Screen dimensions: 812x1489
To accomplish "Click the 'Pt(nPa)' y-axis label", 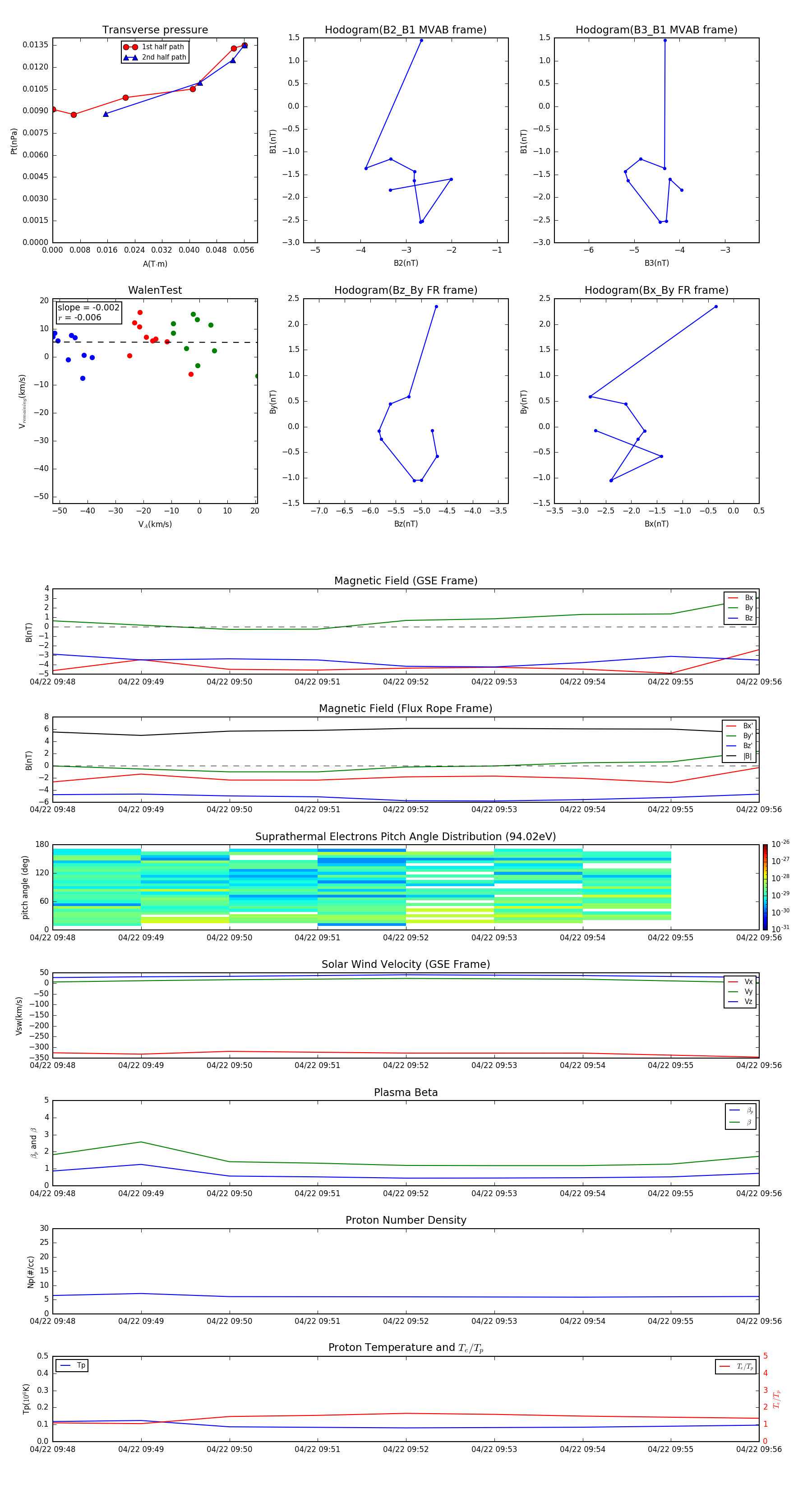I will [14, 141].
